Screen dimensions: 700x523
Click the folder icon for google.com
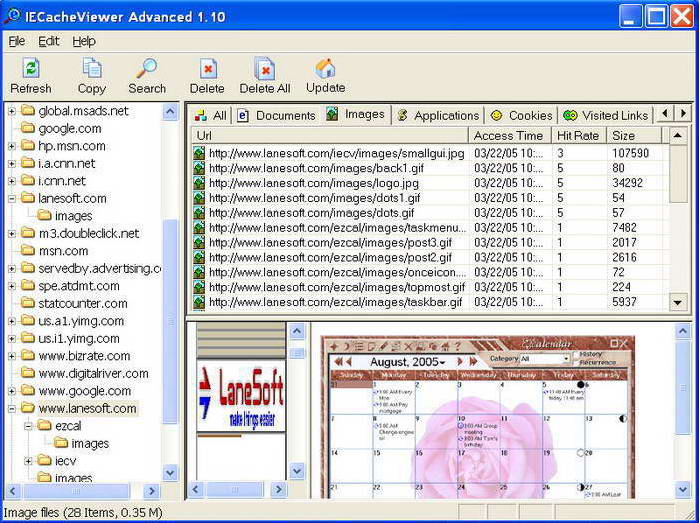click(28, 128)
